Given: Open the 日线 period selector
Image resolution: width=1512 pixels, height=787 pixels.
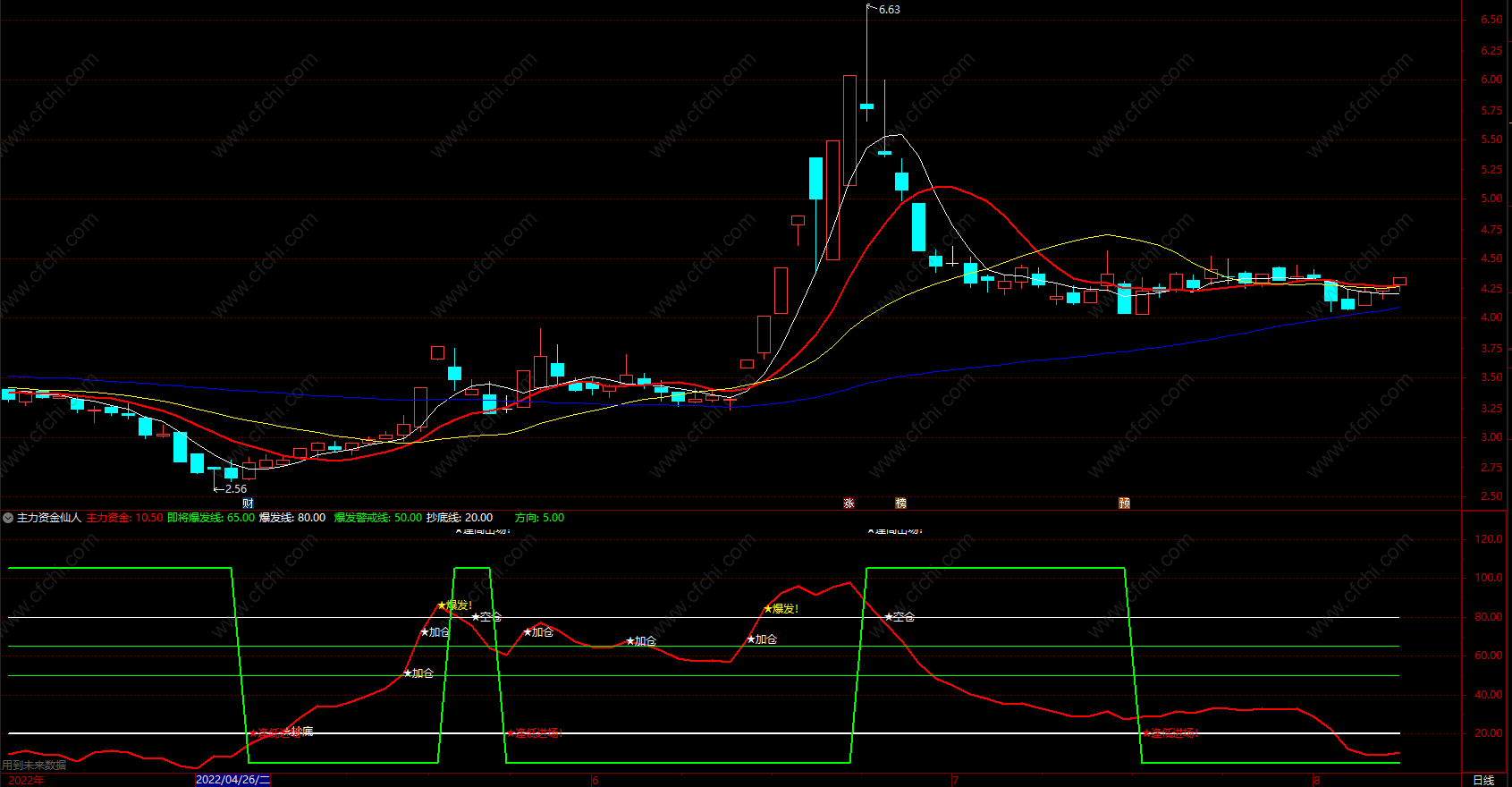Looking at the screenshot, I should 1483,780.
